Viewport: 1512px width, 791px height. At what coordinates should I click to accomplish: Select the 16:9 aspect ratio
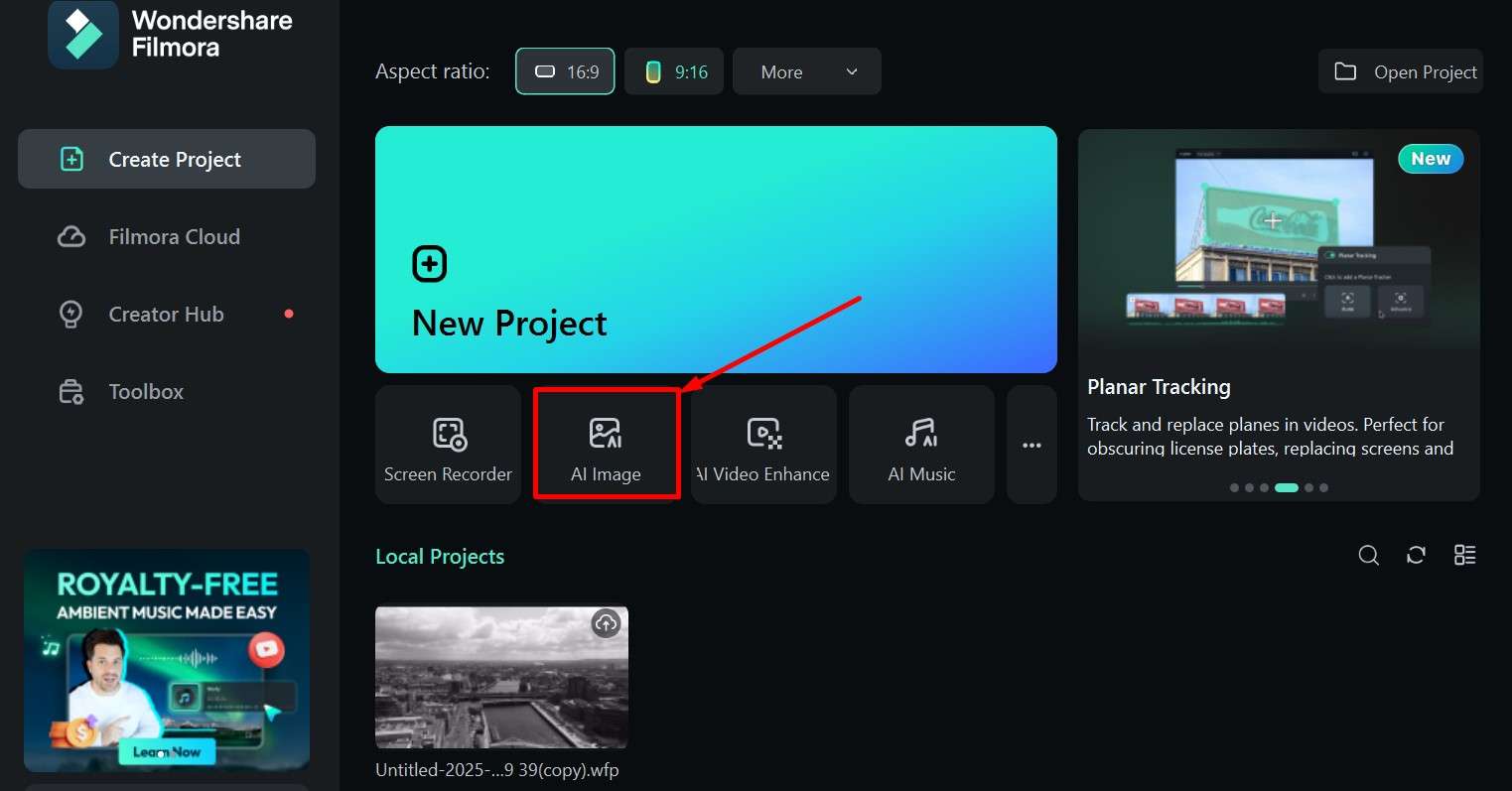coord(566,71)
